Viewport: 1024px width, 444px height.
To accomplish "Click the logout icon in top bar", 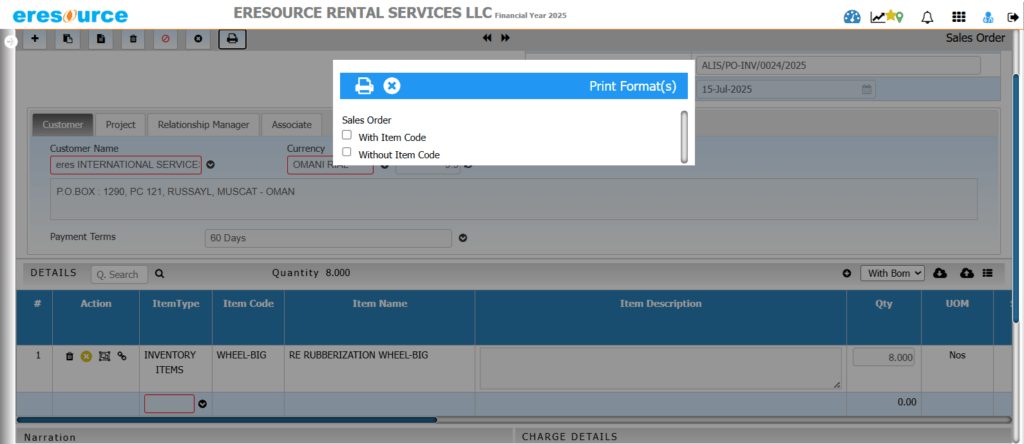I will coord(1012,17).
